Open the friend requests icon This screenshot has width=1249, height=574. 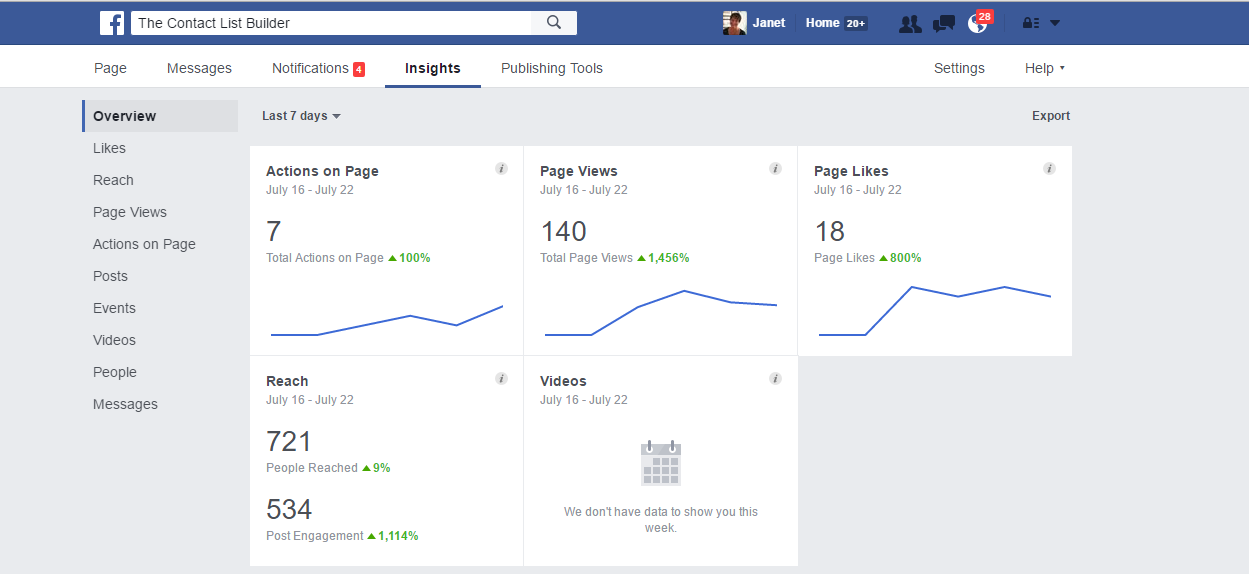pyautogui.click(x=909, y=24)
